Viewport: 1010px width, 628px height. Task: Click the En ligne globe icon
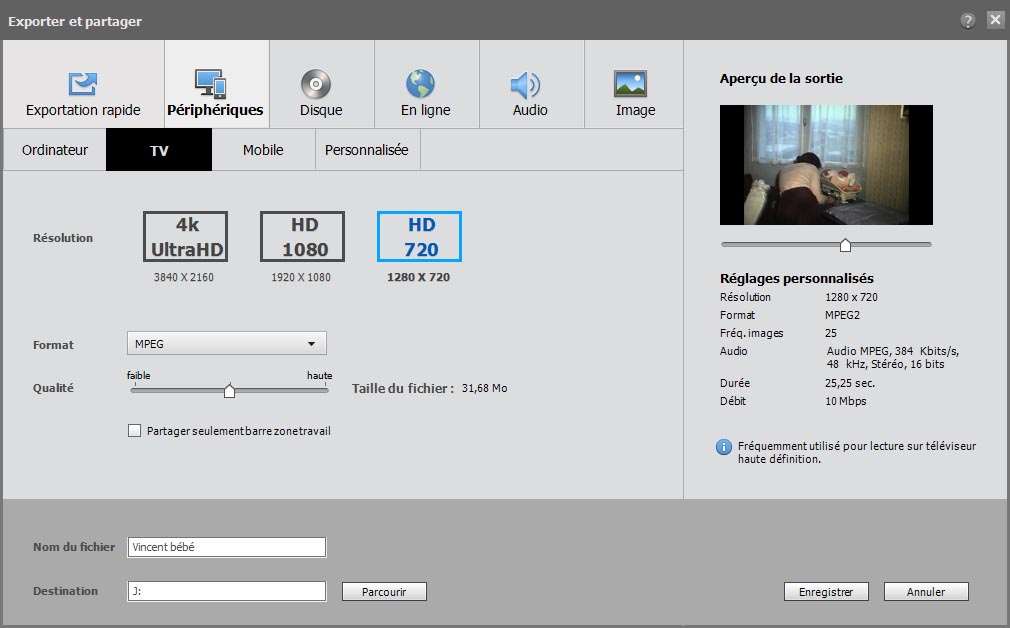coord(421,84)
